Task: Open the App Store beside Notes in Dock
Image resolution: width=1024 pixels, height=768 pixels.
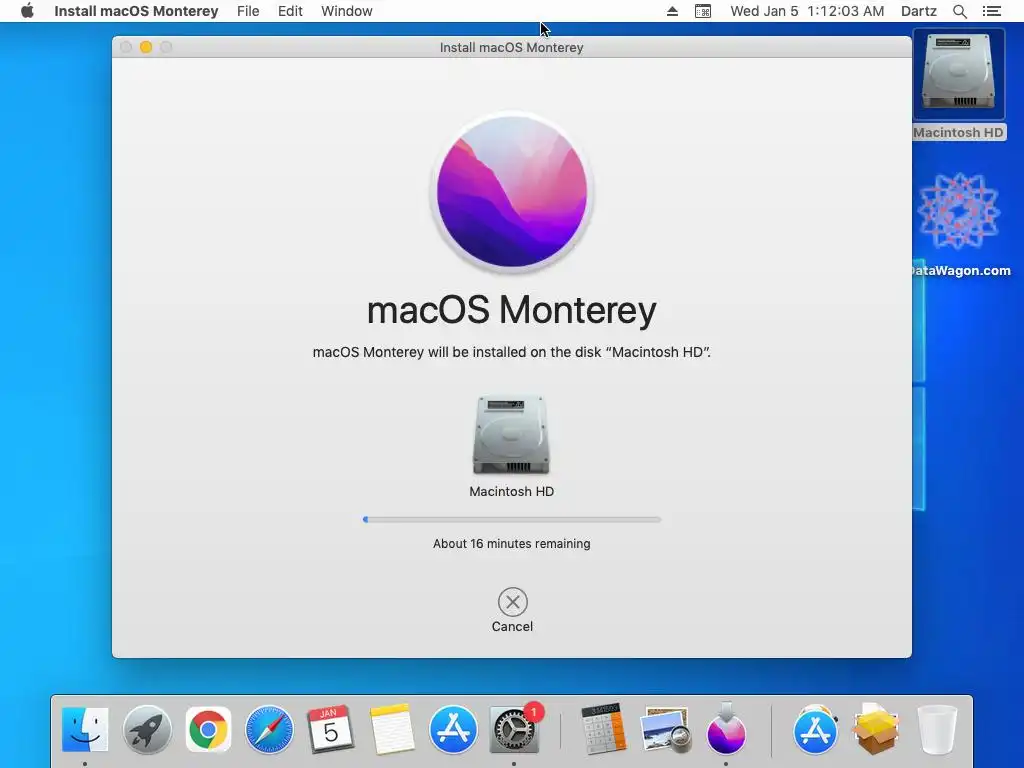Action: tap(453, 729)
